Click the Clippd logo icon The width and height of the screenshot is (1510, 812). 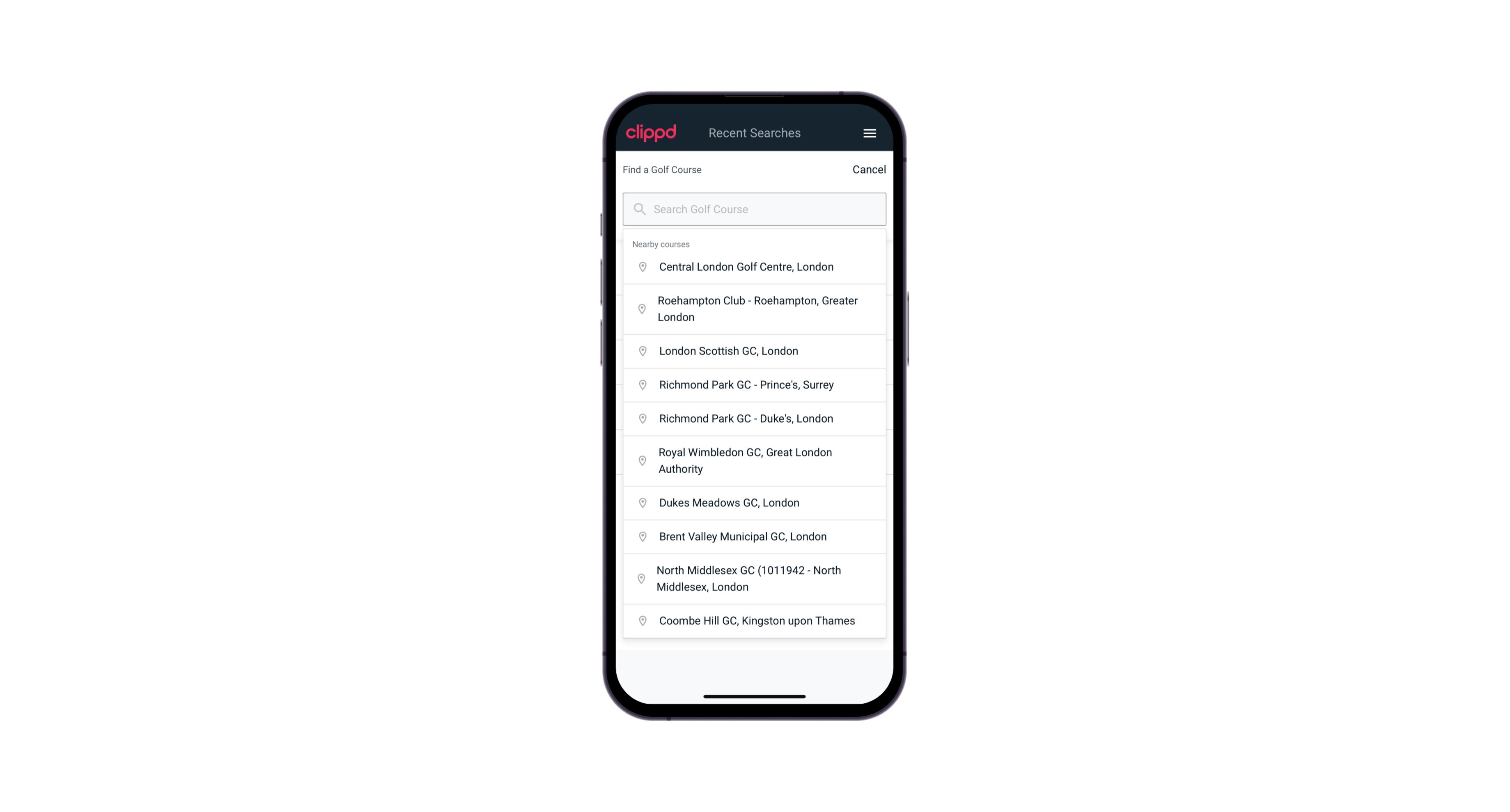pos(651,132)
